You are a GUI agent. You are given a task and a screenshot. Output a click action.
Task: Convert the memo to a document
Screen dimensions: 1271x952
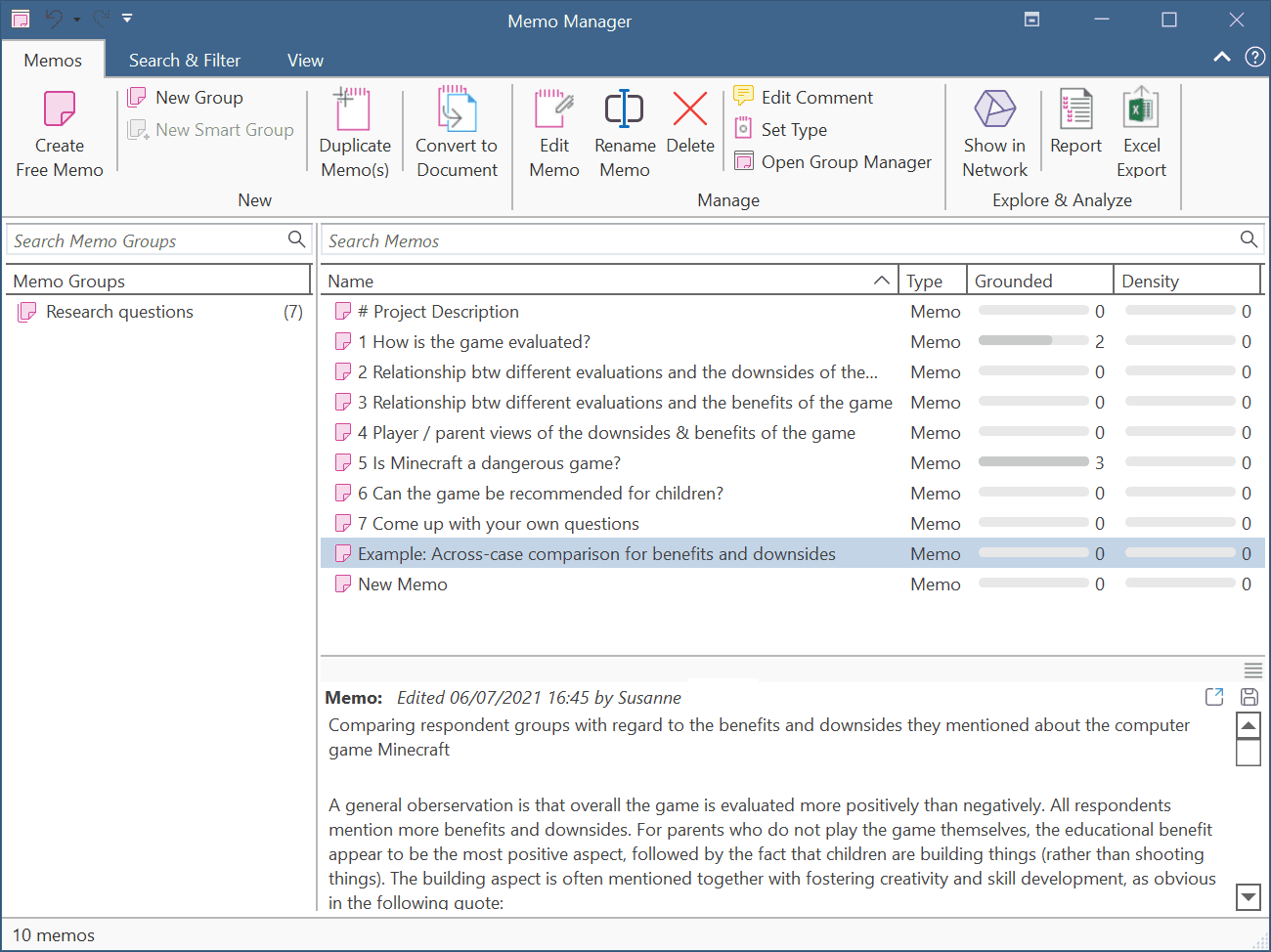[x=457, y=133]
